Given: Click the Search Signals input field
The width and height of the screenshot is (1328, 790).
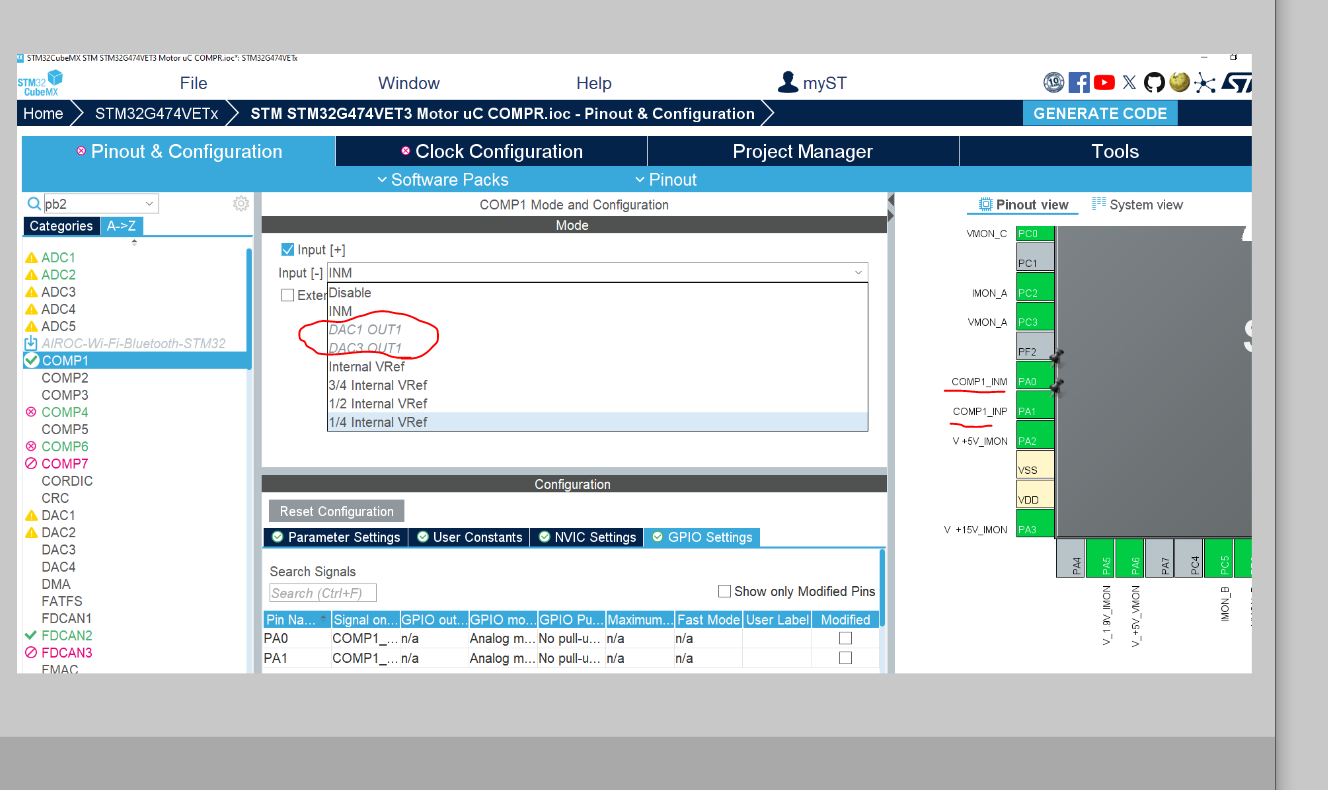Looking at the screenshot, I should click(322, 592).
